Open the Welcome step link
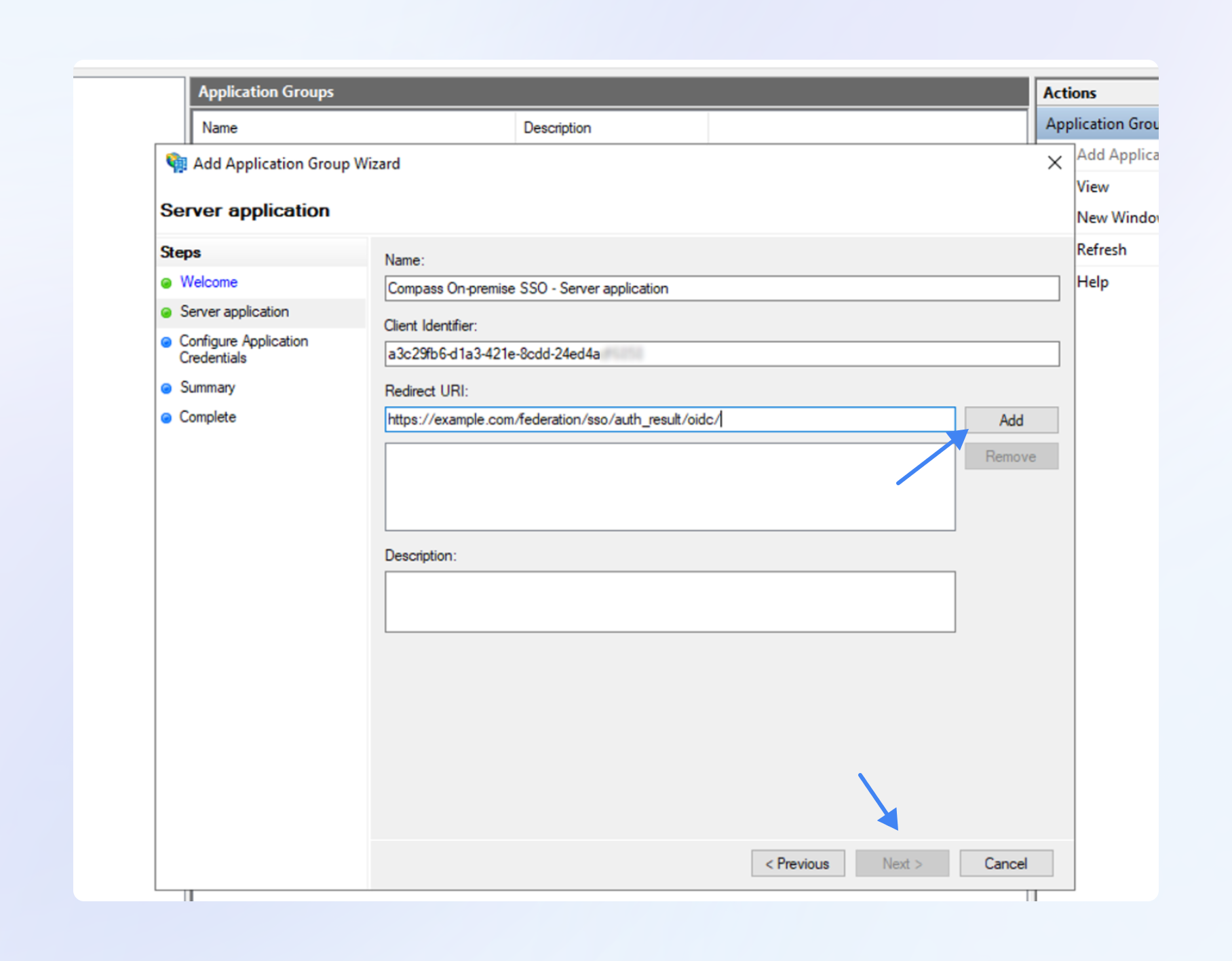 pyautogui.click(x=208, y=282)
